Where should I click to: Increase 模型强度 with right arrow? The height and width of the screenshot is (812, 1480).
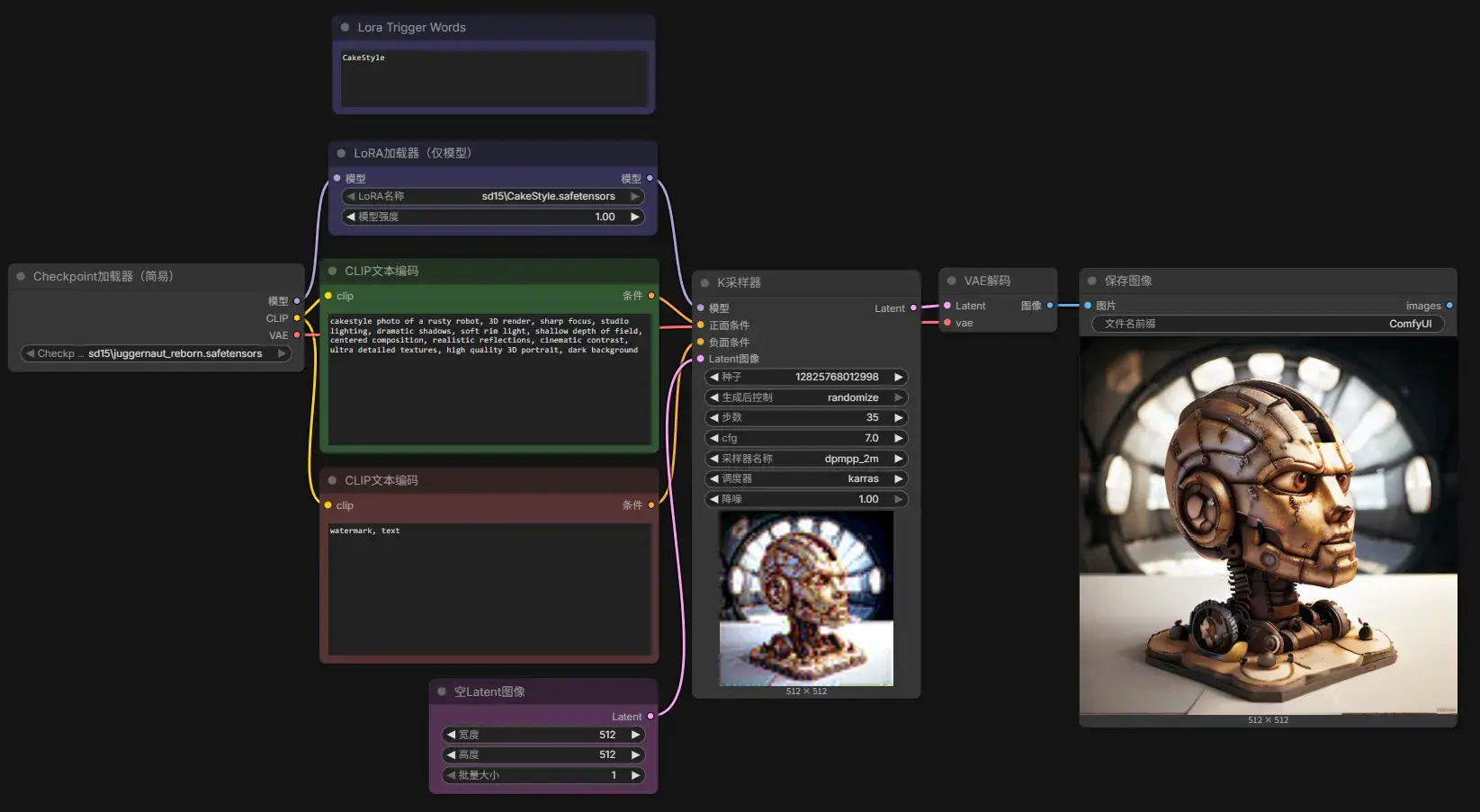click(635, 217)
